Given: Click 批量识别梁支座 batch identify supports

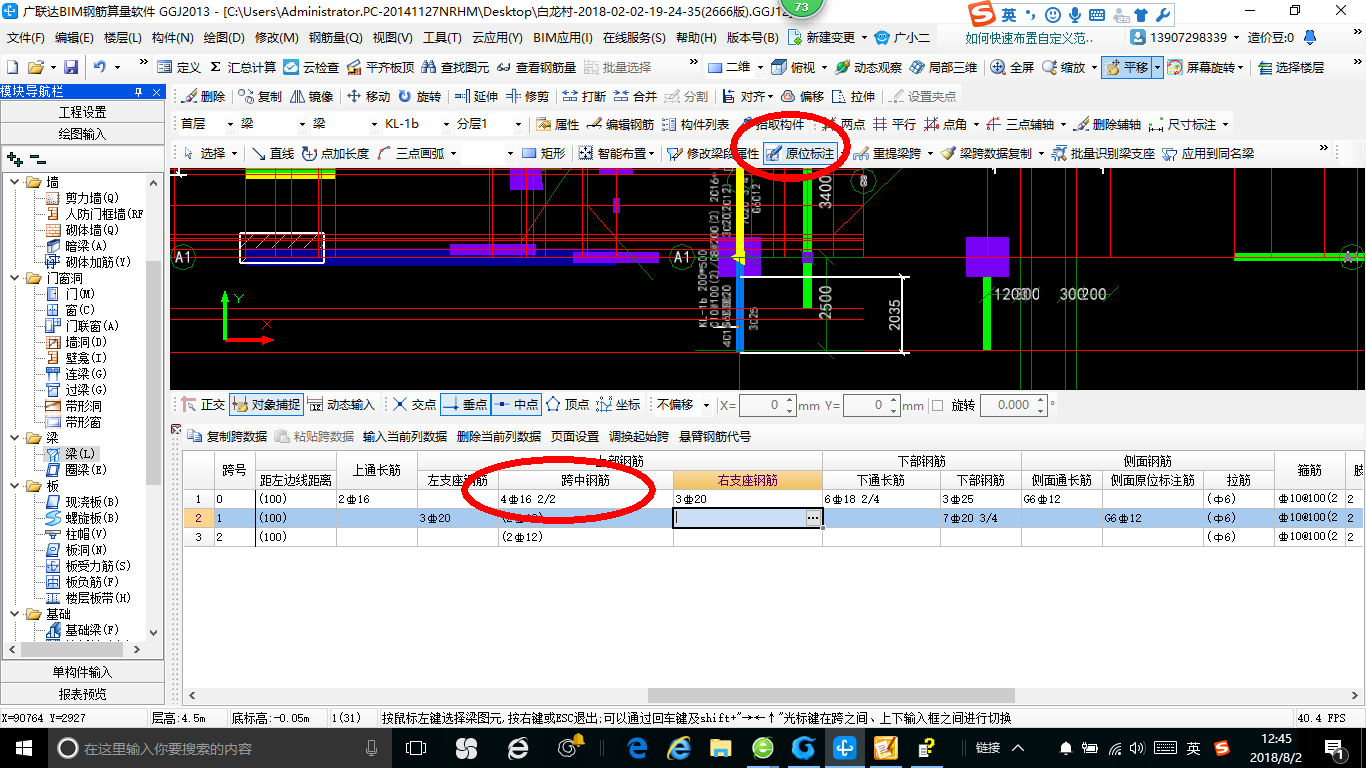Looking at the screenshot, I should tap(1103, 153).
